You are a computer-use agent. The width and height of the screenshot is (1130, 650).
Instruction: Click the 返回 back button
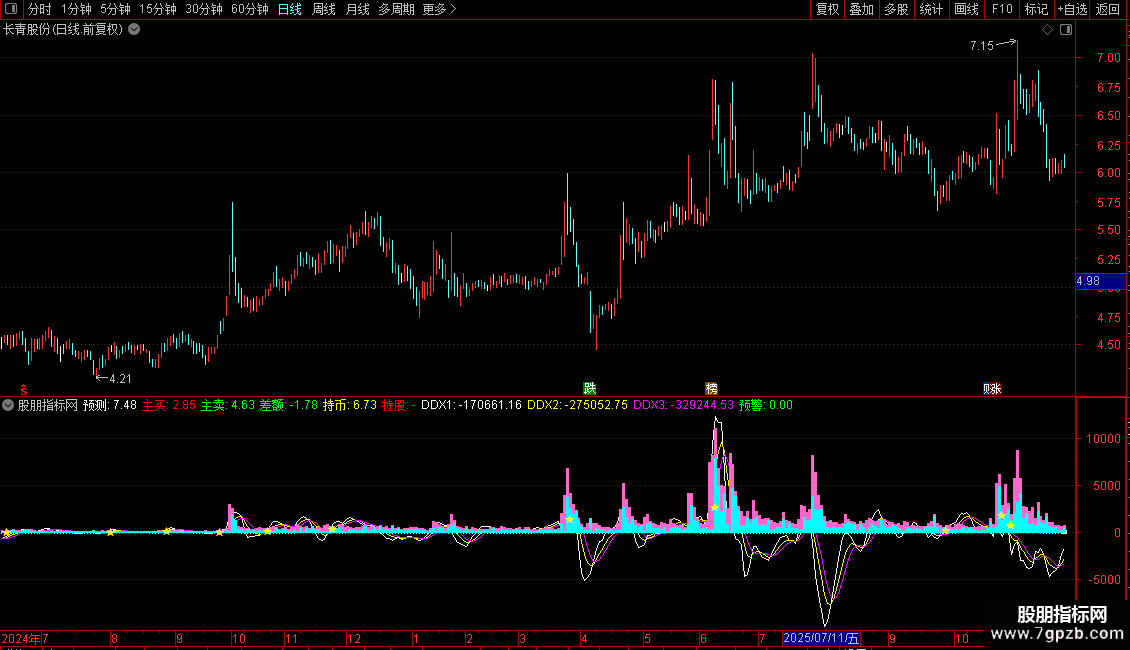point(1108,9)
